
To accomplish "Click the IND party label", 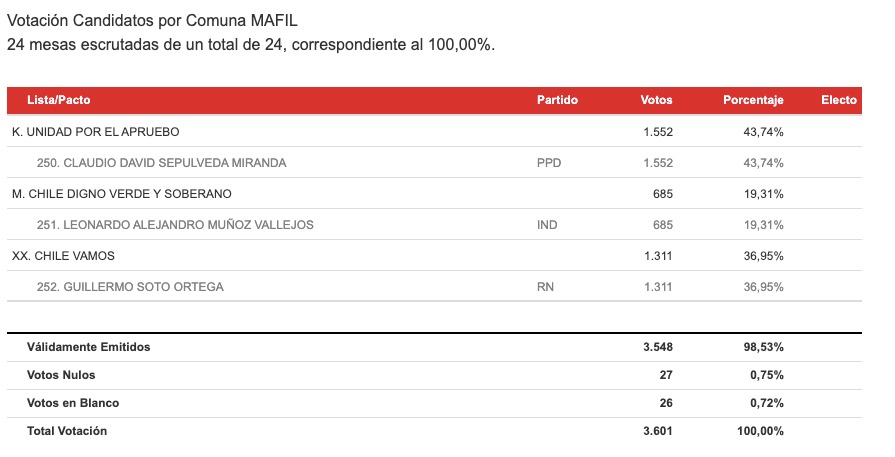I will pos(547,225).
